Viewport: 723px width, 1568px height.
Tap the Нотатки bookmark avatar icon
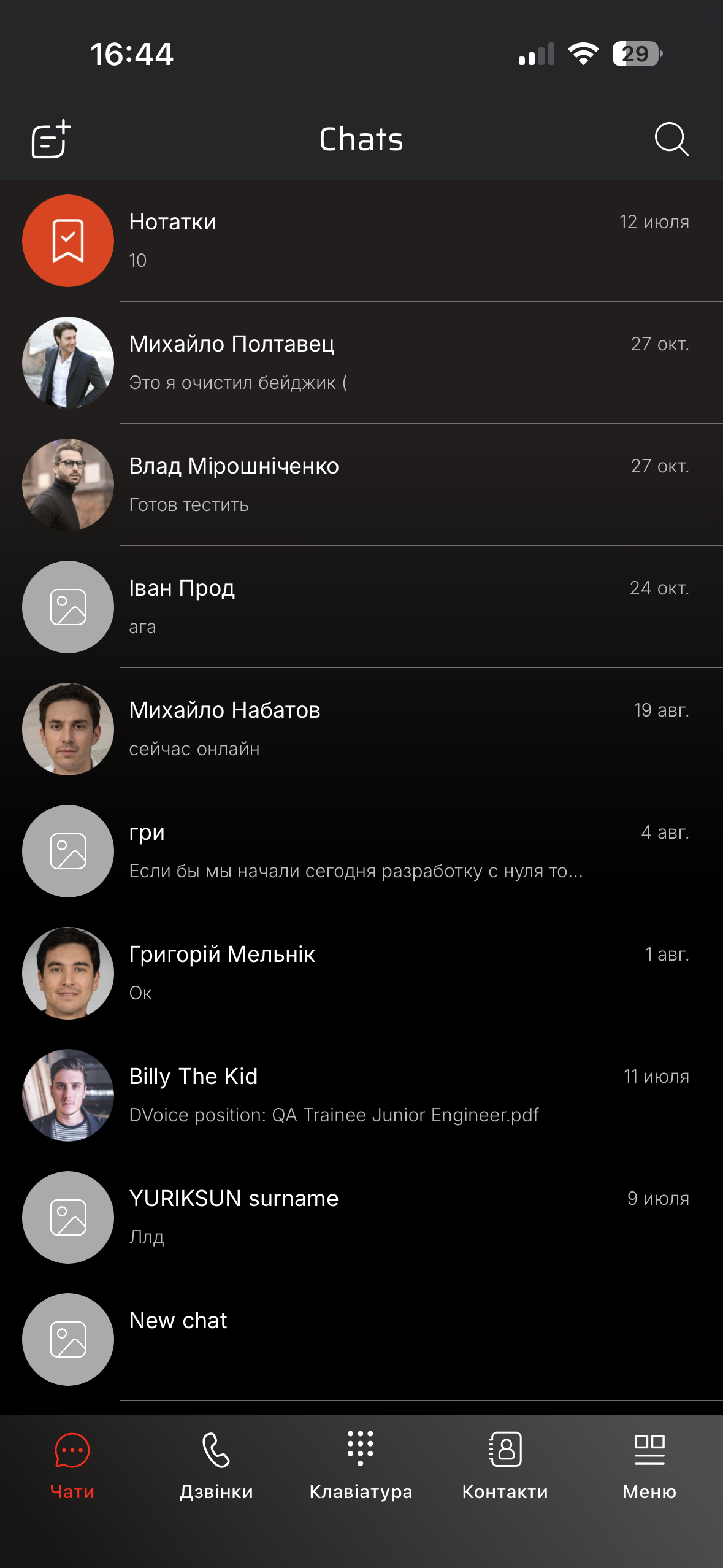click(68, 240)
